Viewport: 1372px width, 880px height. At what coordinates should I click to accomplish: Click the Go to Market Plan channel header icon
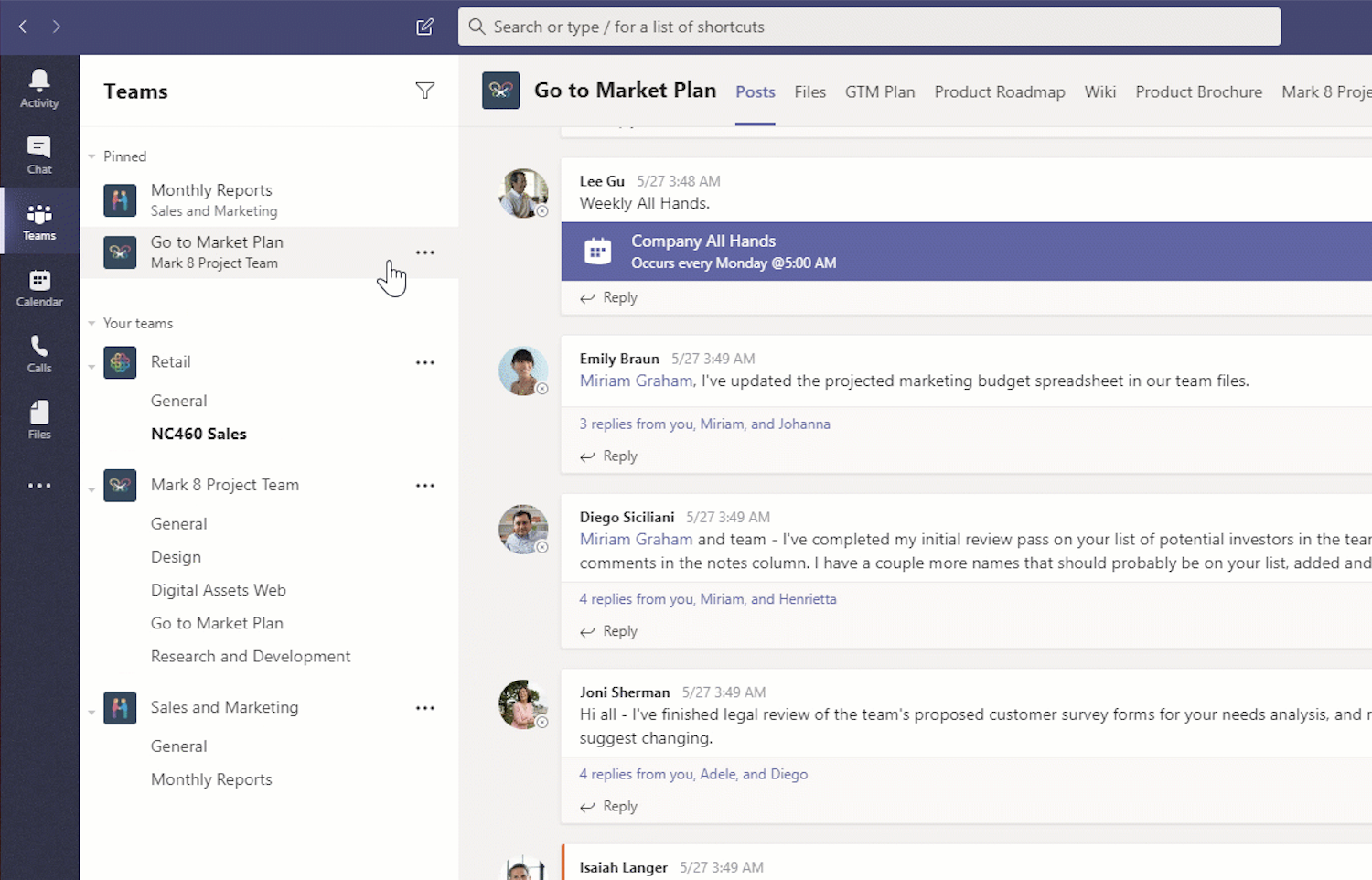pos(501,91)
